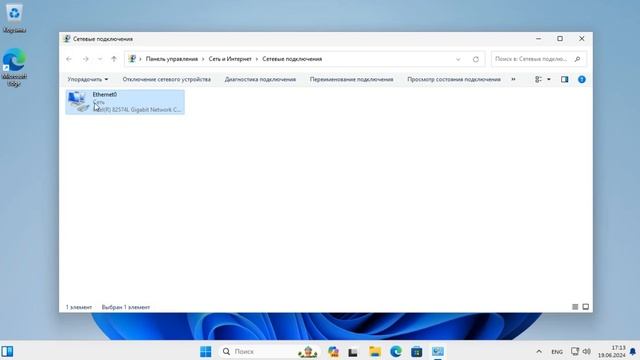
Task: Click Просмотр состояния подключения
Action: pyautogui.click(x=454, y=79)
